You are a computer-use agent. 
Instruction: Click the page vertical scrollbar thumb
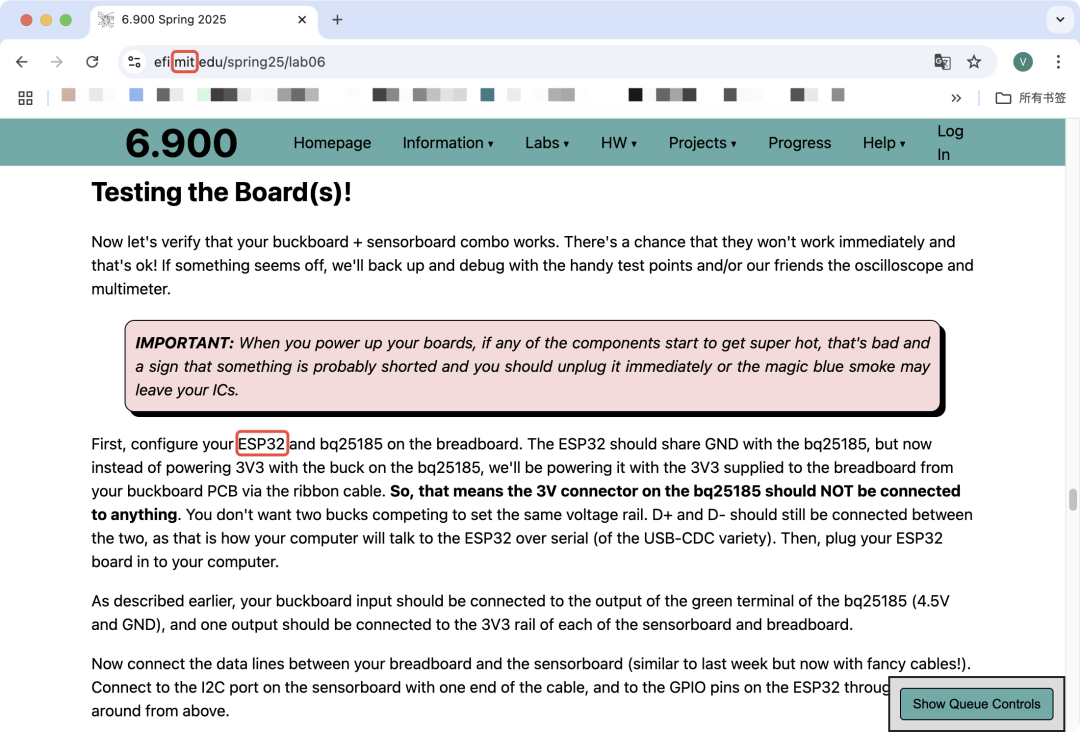tap(1072, 499)
